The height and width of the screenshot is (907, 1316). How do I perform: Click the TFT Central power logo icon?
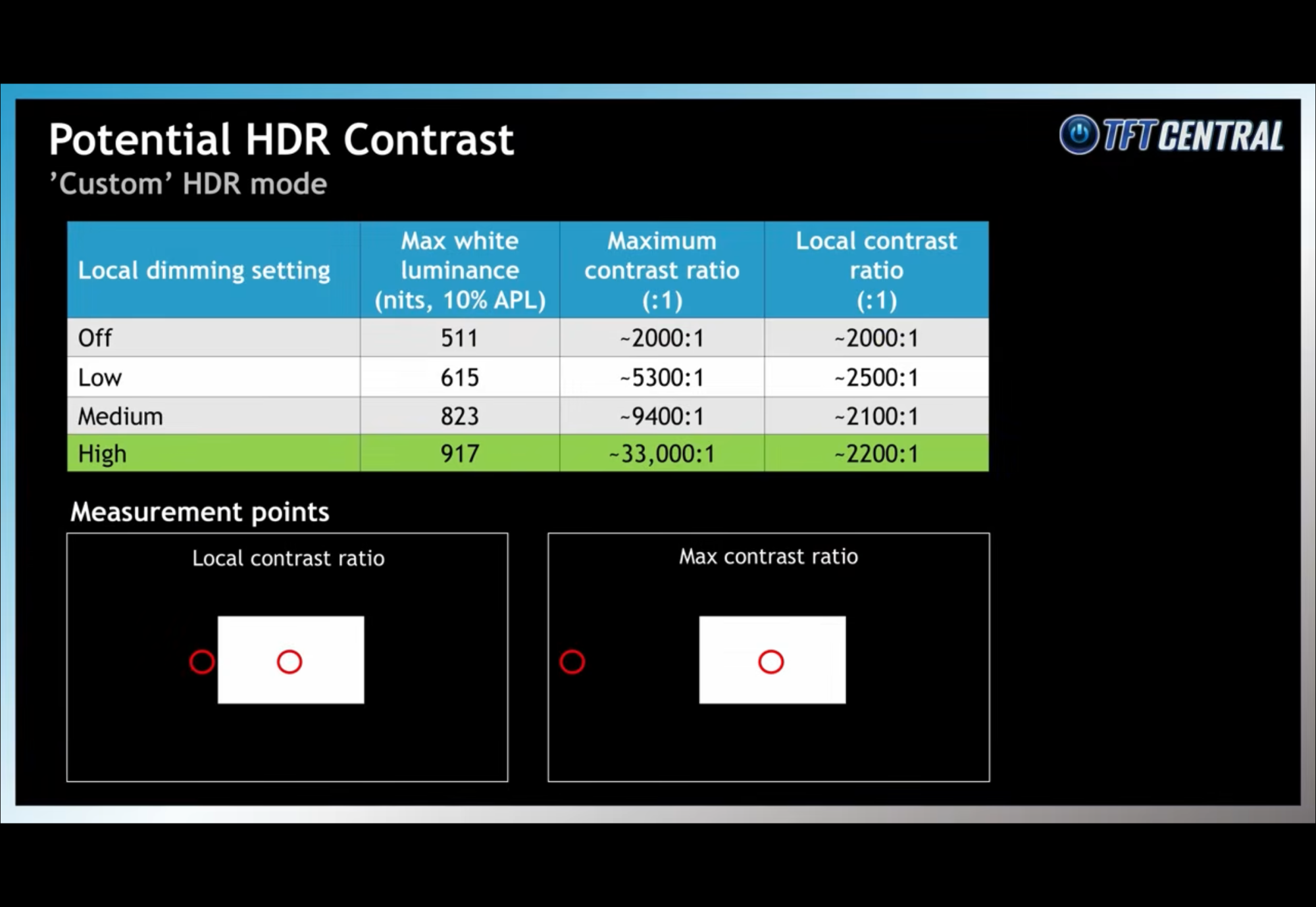(x=1078, y=135)
